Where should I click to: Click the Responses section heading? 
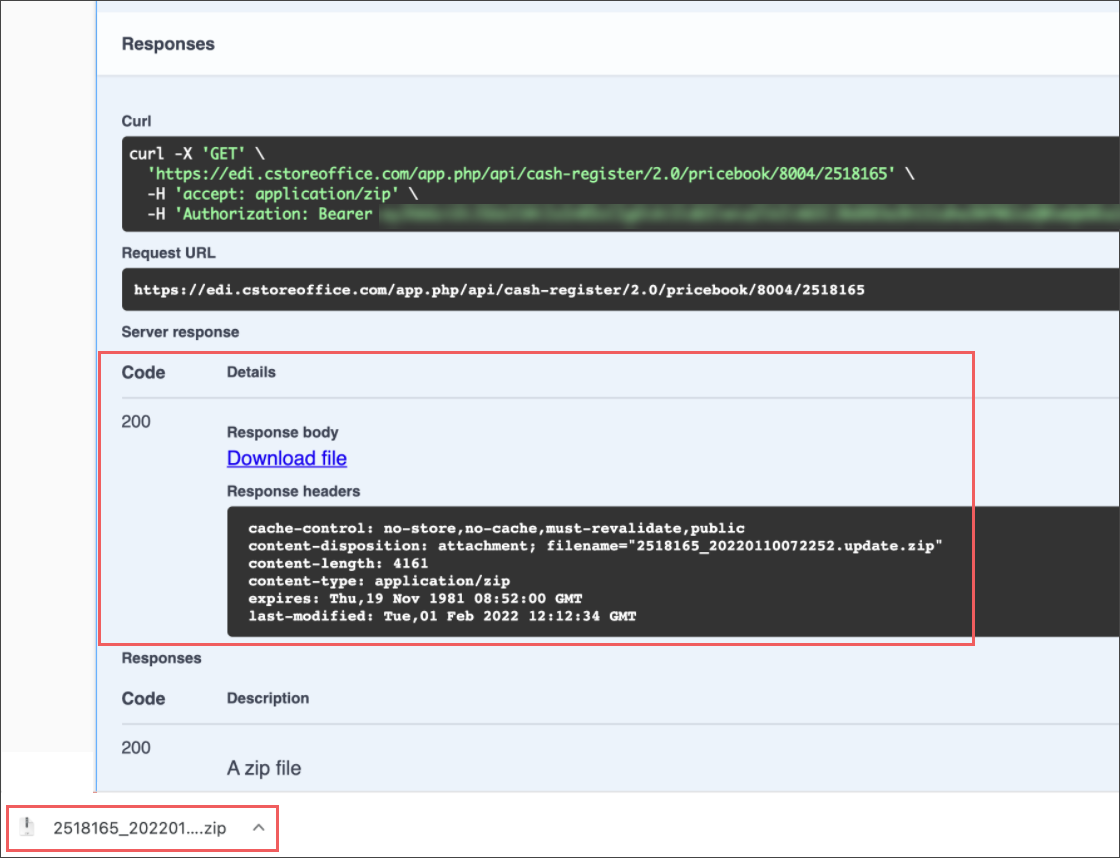click(x=162, y=658)
